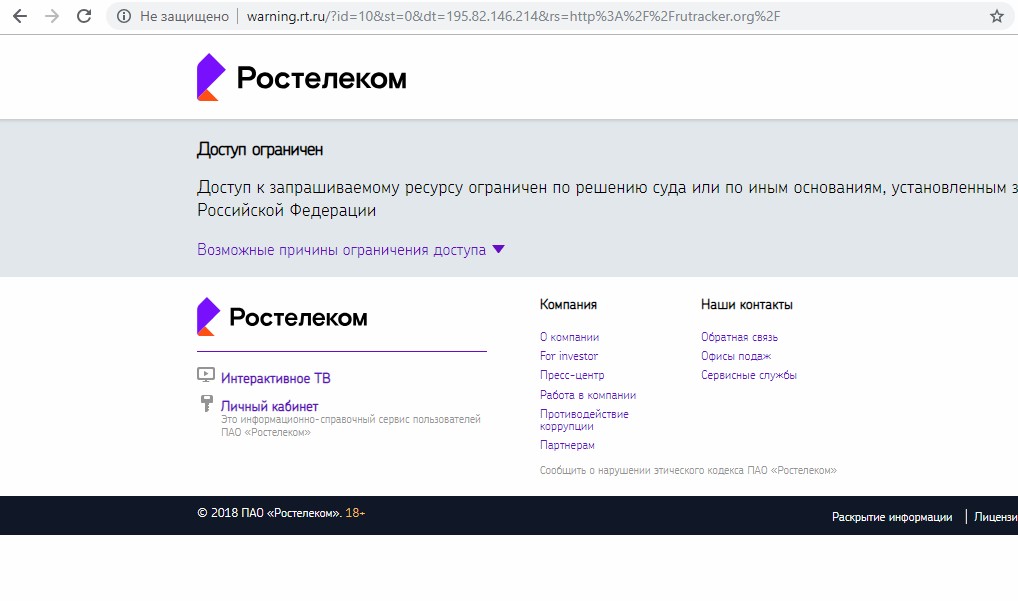This screenshot has width=1018, height=601.
Task: Click the Не защищено security label
Action: click(184, 16)
